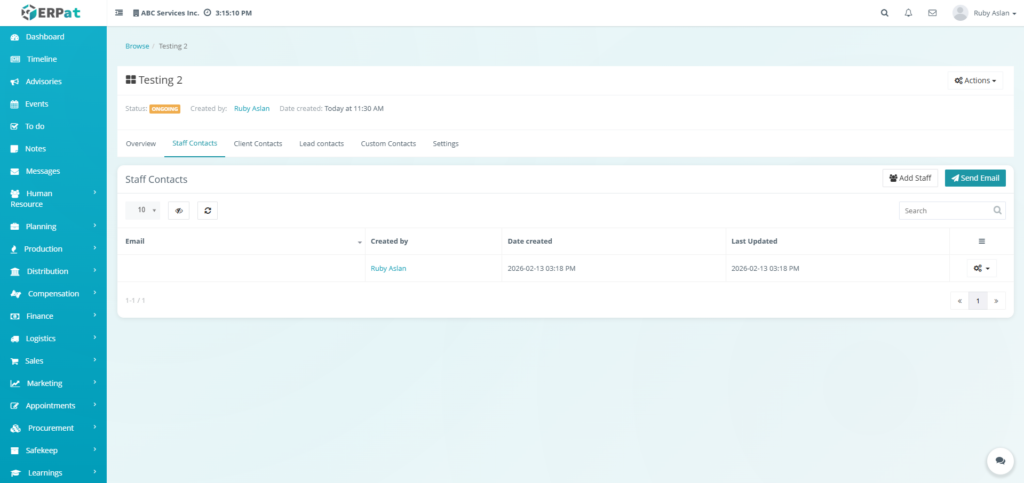Screen dimensions: 1024x483
Task: Open the row gear options dropdown
Action: 981,268
